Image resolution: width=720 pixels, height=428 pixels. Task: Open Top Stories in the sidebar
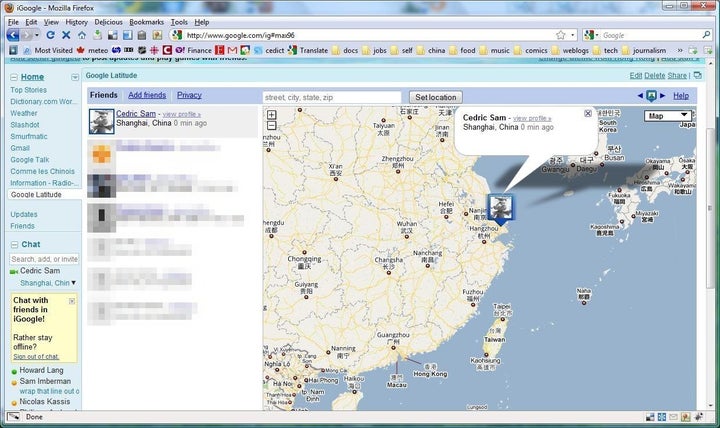[28, 90]
